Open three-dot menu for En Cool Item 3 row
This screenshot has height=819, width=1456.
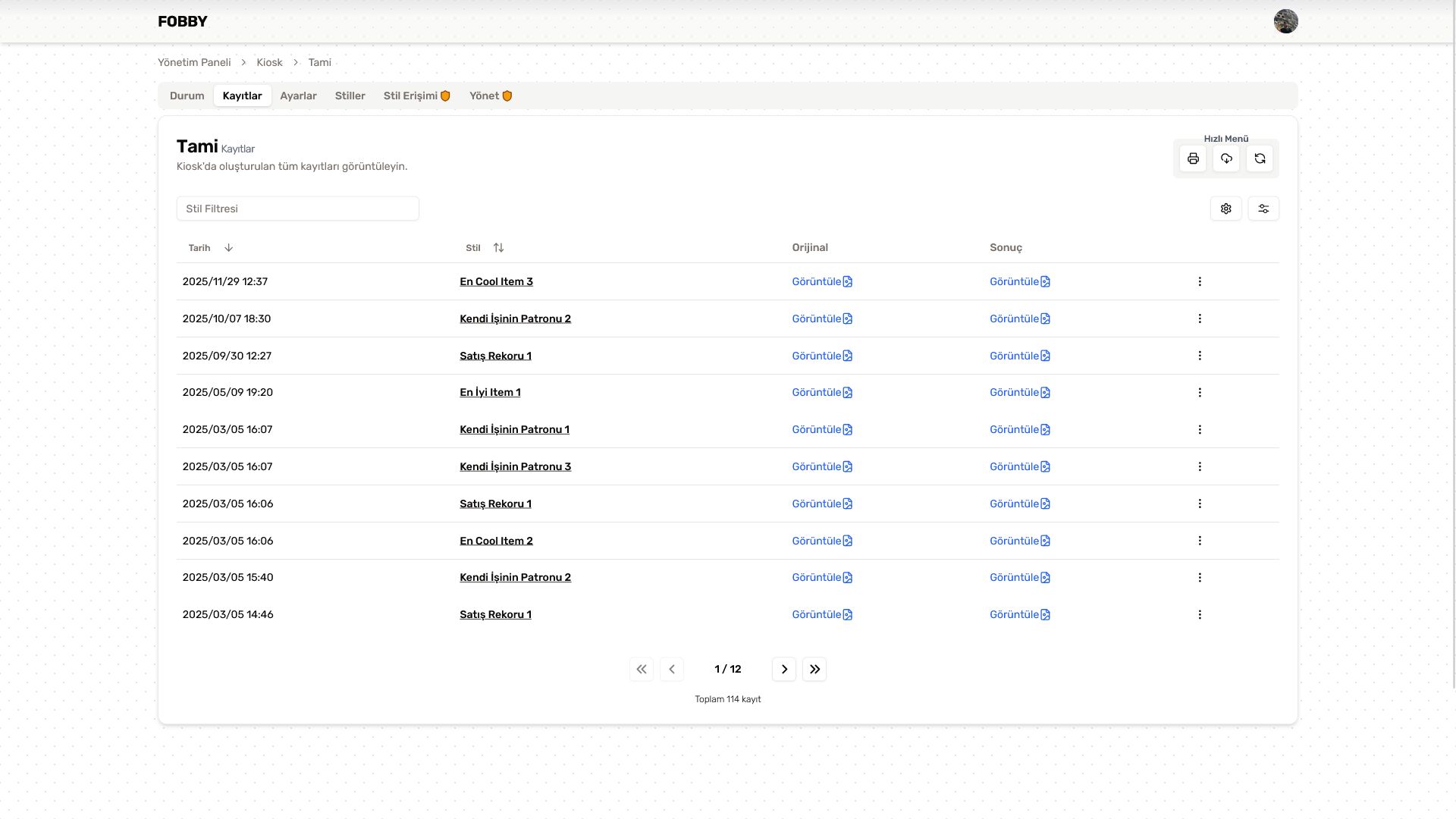coord(1200,281)
